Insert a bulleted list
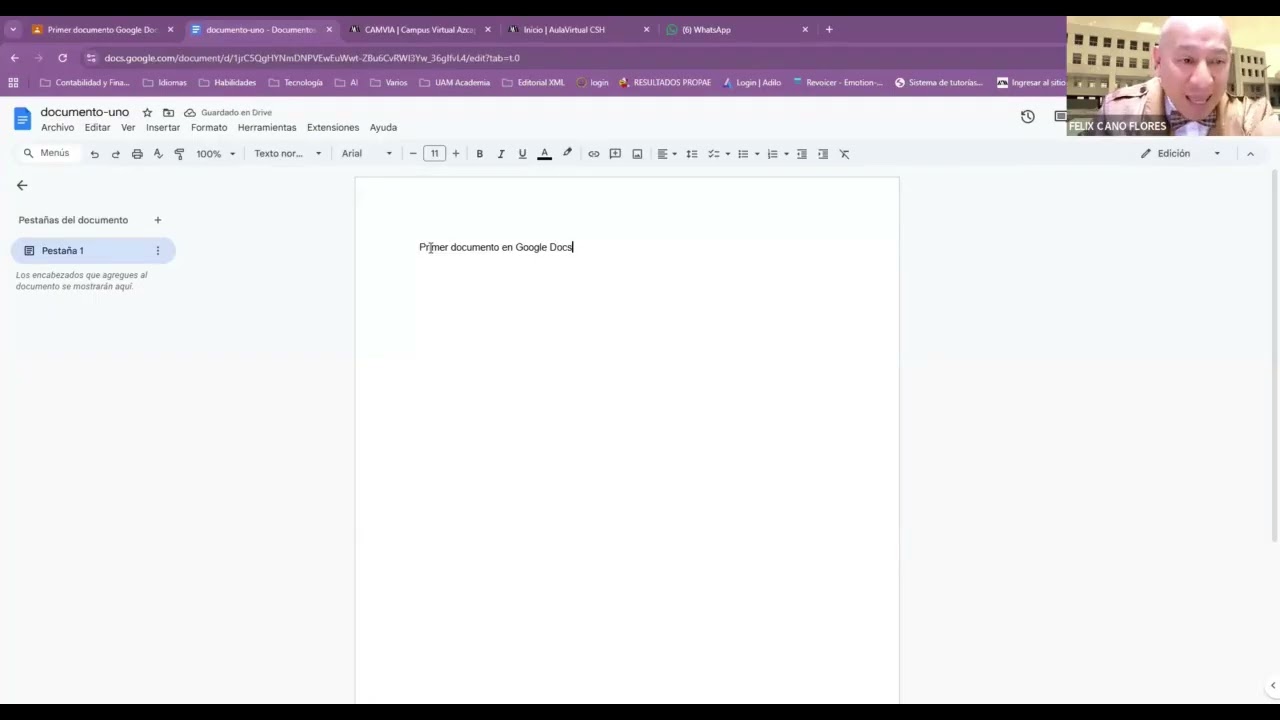1280x720 pixels. (x=743, y=154)
